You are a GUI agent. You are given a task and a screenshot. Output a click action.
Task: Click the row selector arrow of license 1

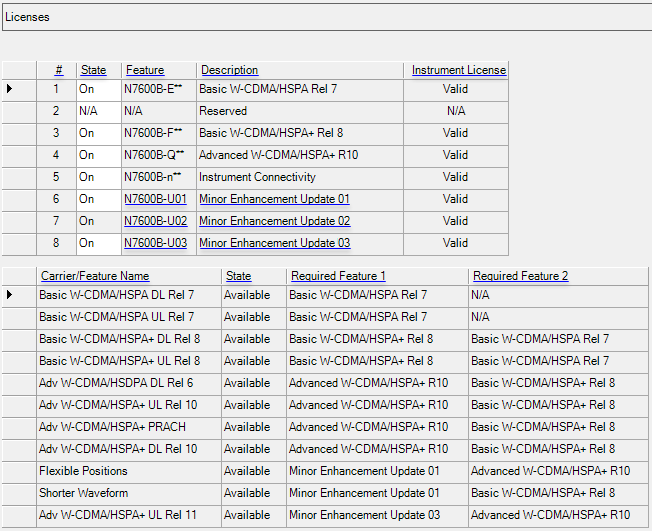click(10, 89)
